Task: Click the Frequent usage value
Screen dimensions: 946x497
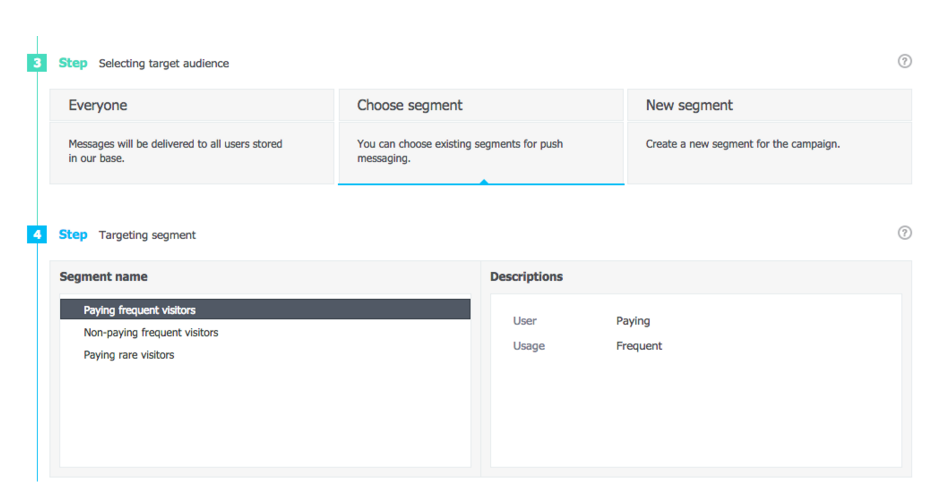Action: 639,346
